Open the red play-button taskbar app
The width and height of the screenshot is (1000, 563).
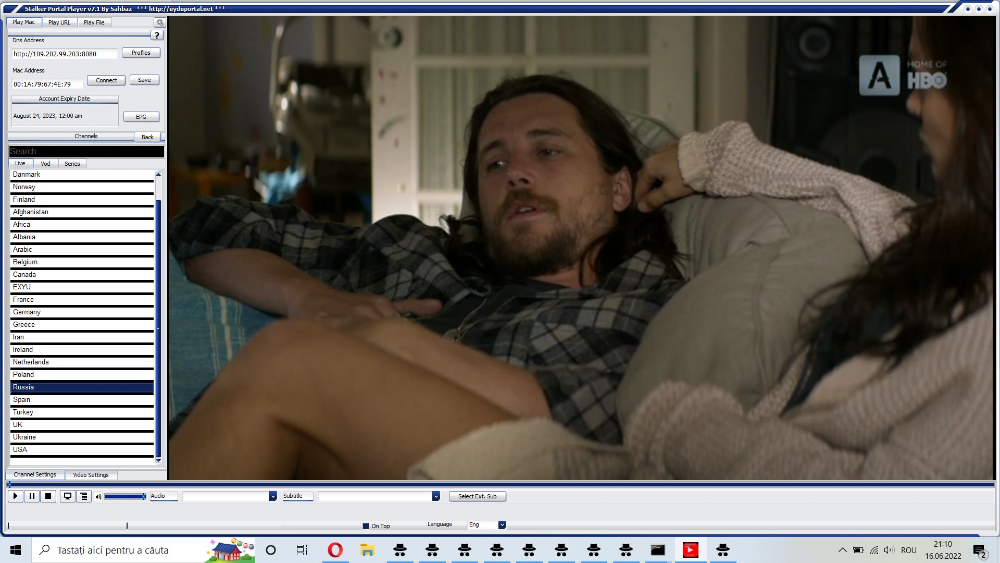pos(690,550)
